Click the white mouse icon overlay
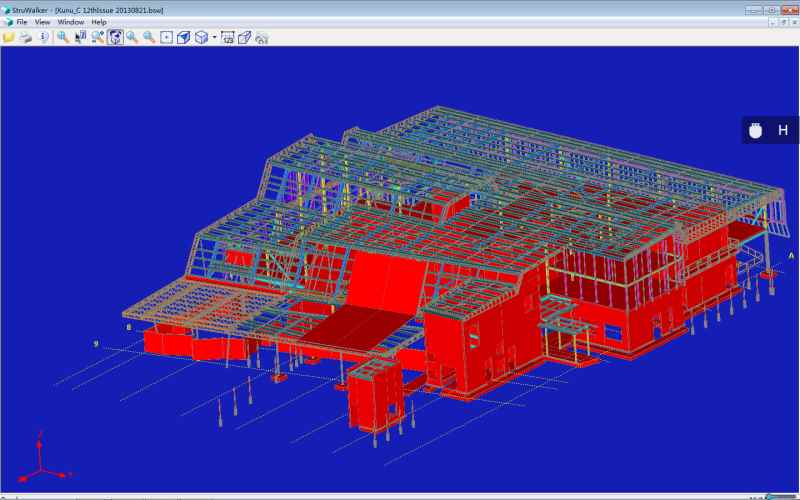Viewport: 800px width, 500px height. click(x=756, y=130)
